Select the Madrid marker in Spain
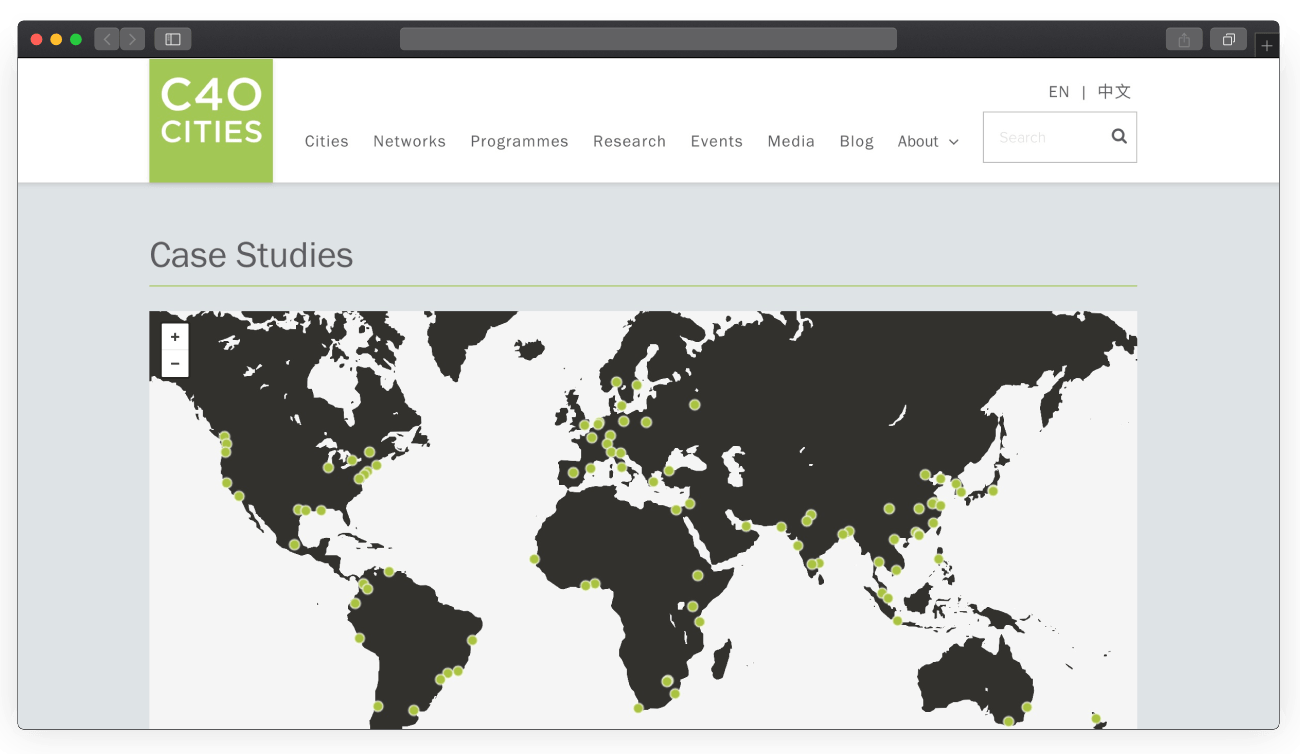This screenshot has width=1300, height=756. click(x=573, y=473)
